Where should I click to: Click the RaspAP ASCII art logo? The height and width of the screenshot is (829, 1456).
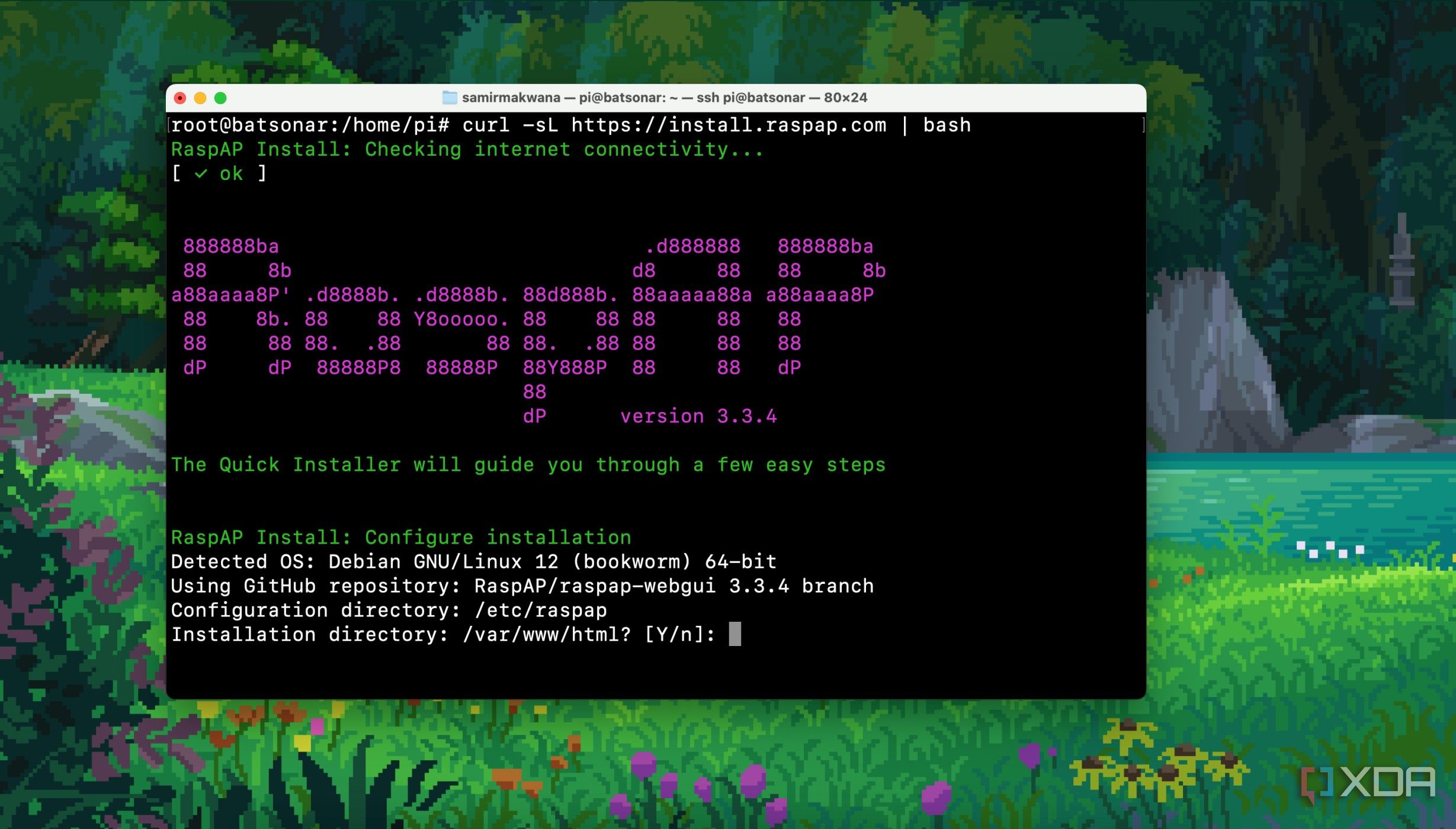(x=528, y=332)
